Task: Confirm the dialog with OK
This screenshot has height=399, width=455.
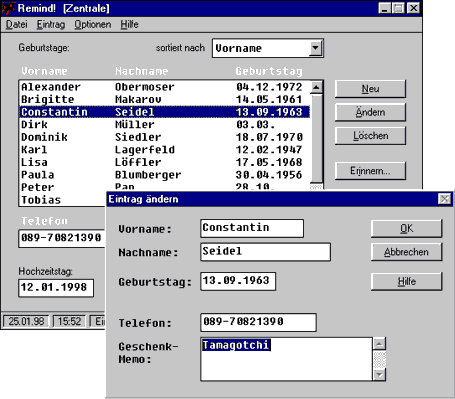Action: click(x=407, y=228)
